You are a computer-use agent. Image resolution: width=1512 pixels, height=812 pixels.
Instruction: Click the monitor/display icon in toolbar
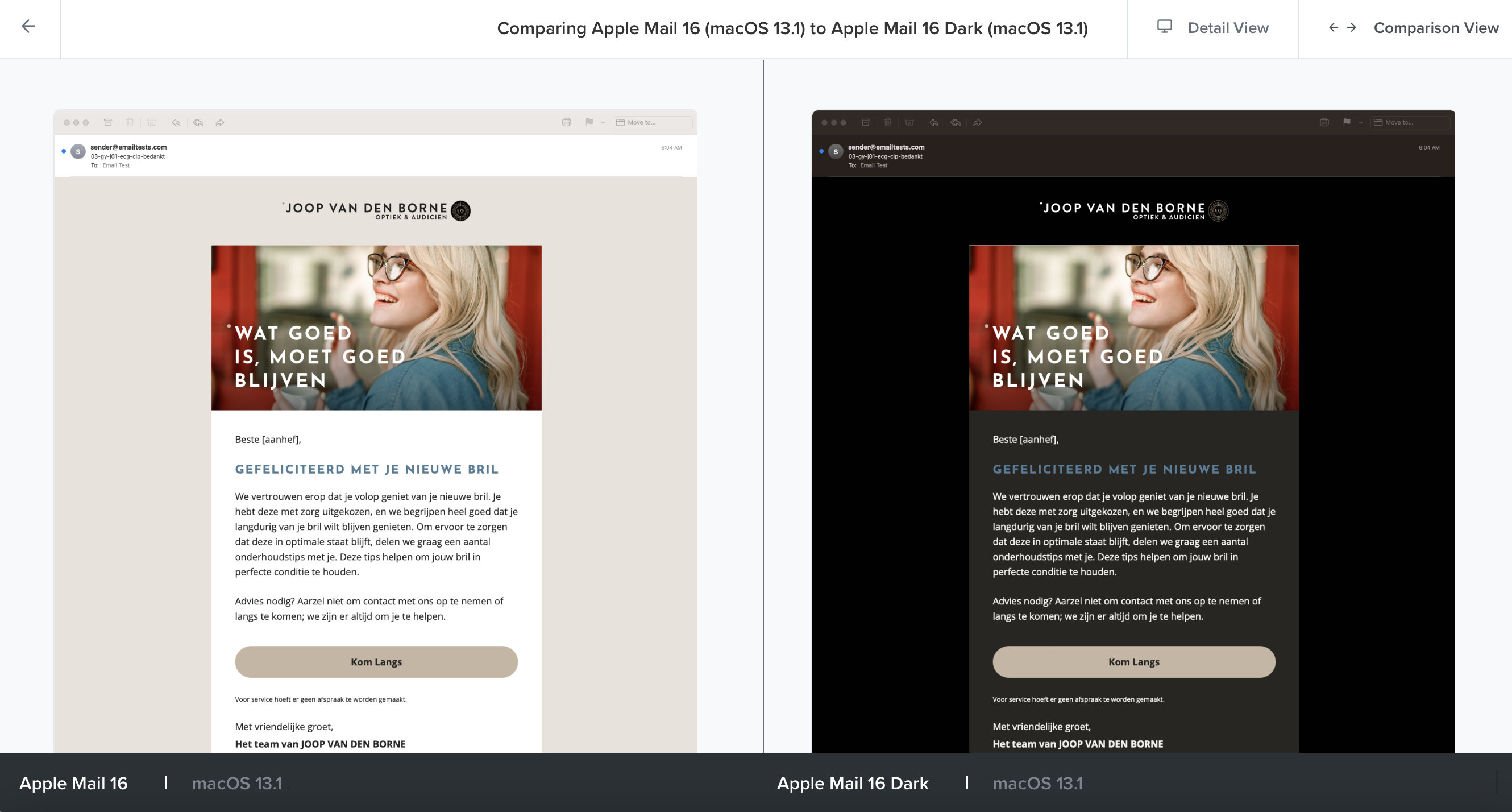1163,27
